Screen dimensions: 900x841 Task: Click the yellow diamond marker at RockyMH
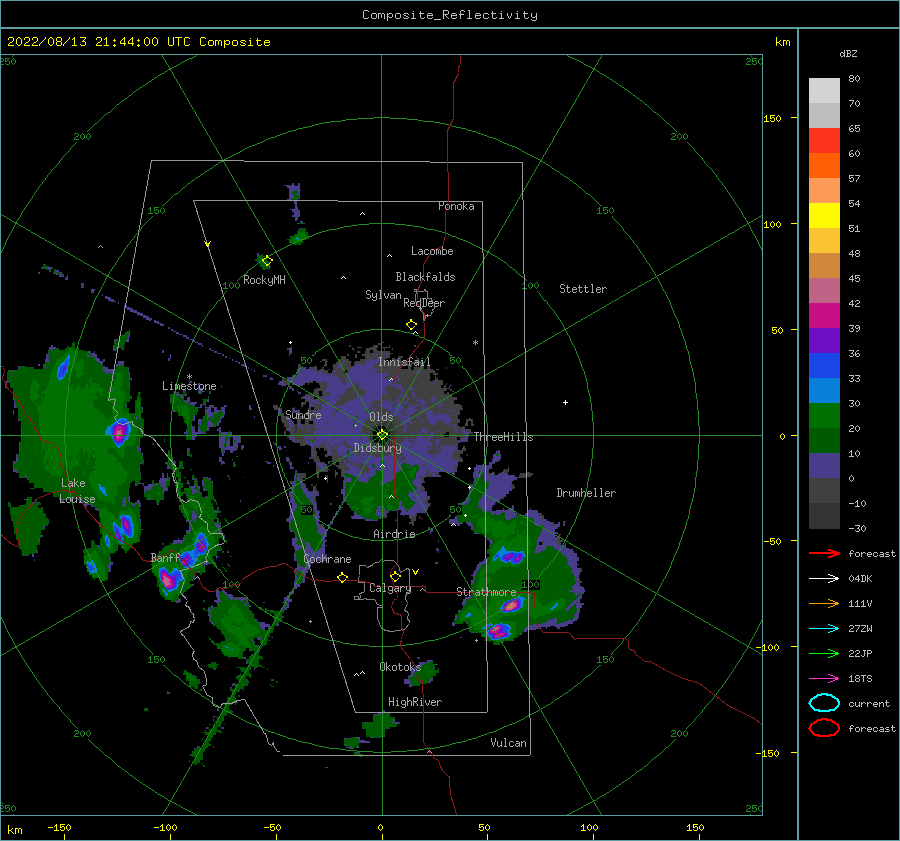click(267, 261)
